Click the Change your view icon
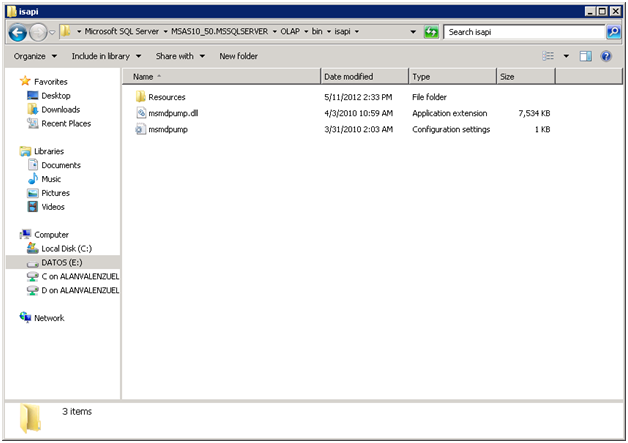This screenshot has width=628, height=443. coord(548,56)
